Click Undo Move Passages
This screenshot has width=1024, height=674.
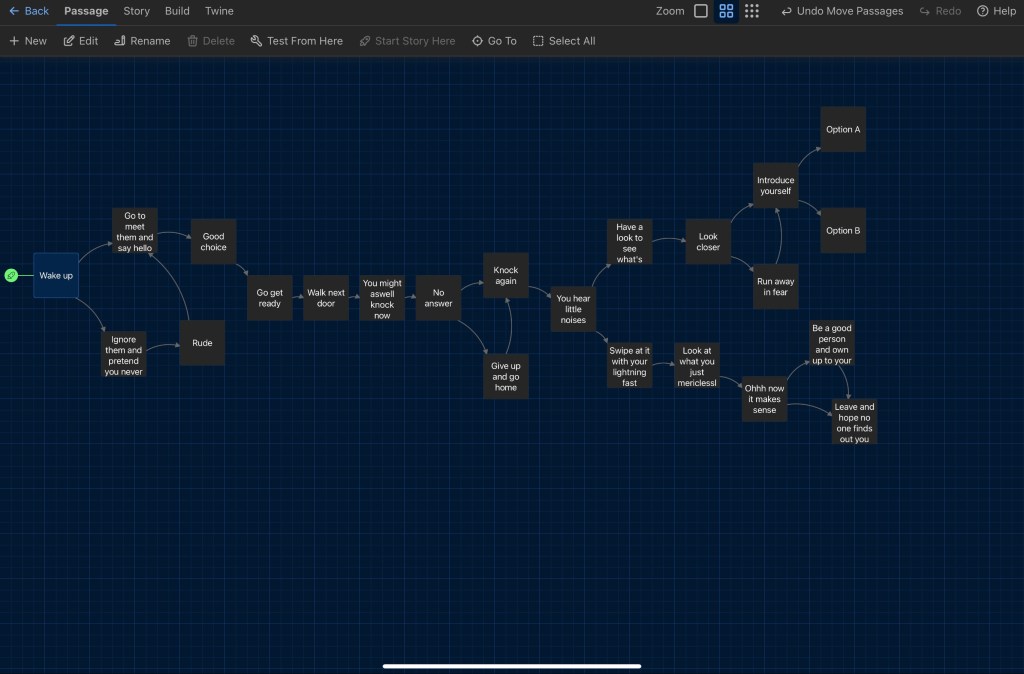pyautogui.click(x=841, y=11)
